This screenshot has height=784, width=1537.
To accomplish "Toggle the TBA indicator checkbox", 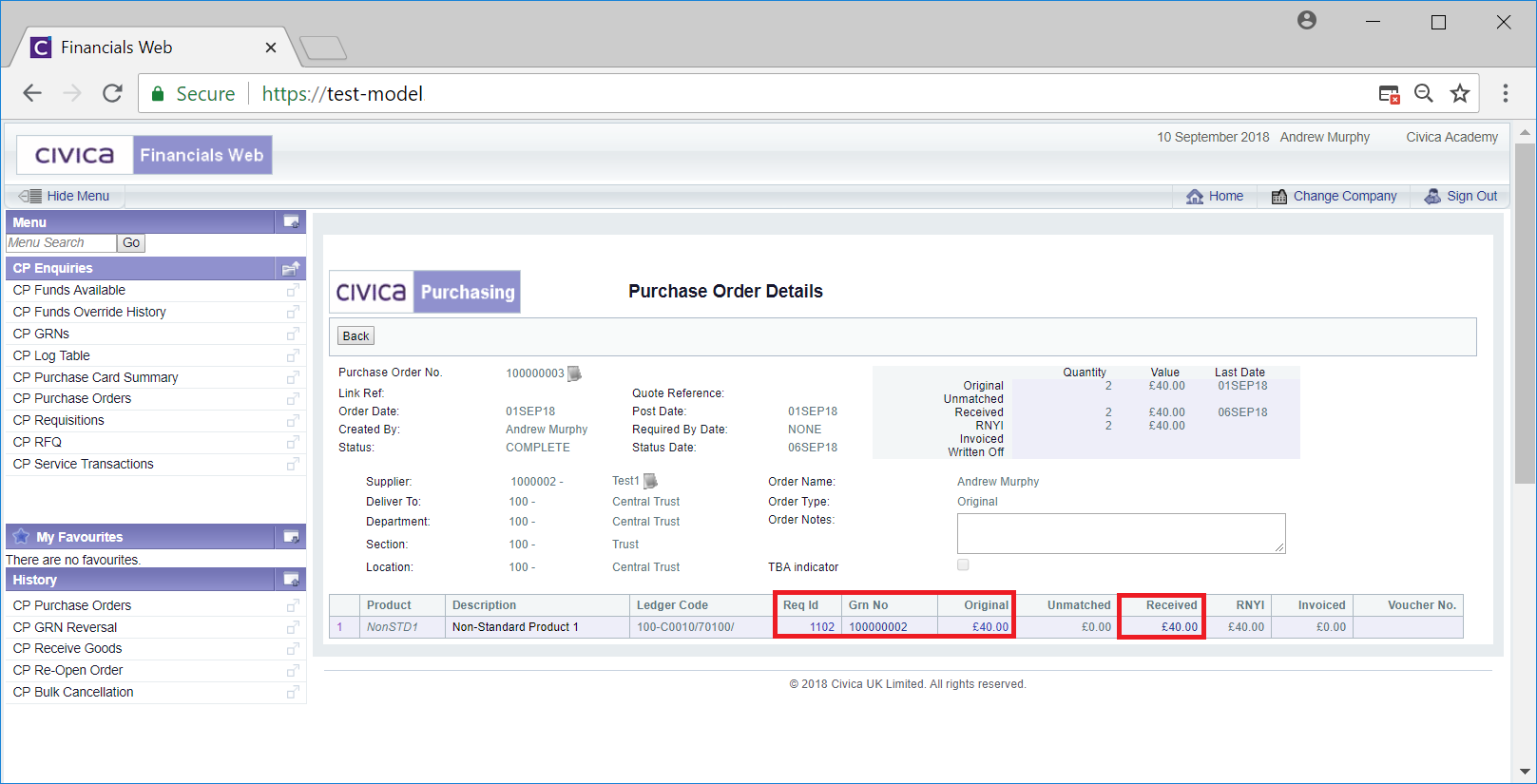I will [x=963, y=564].
